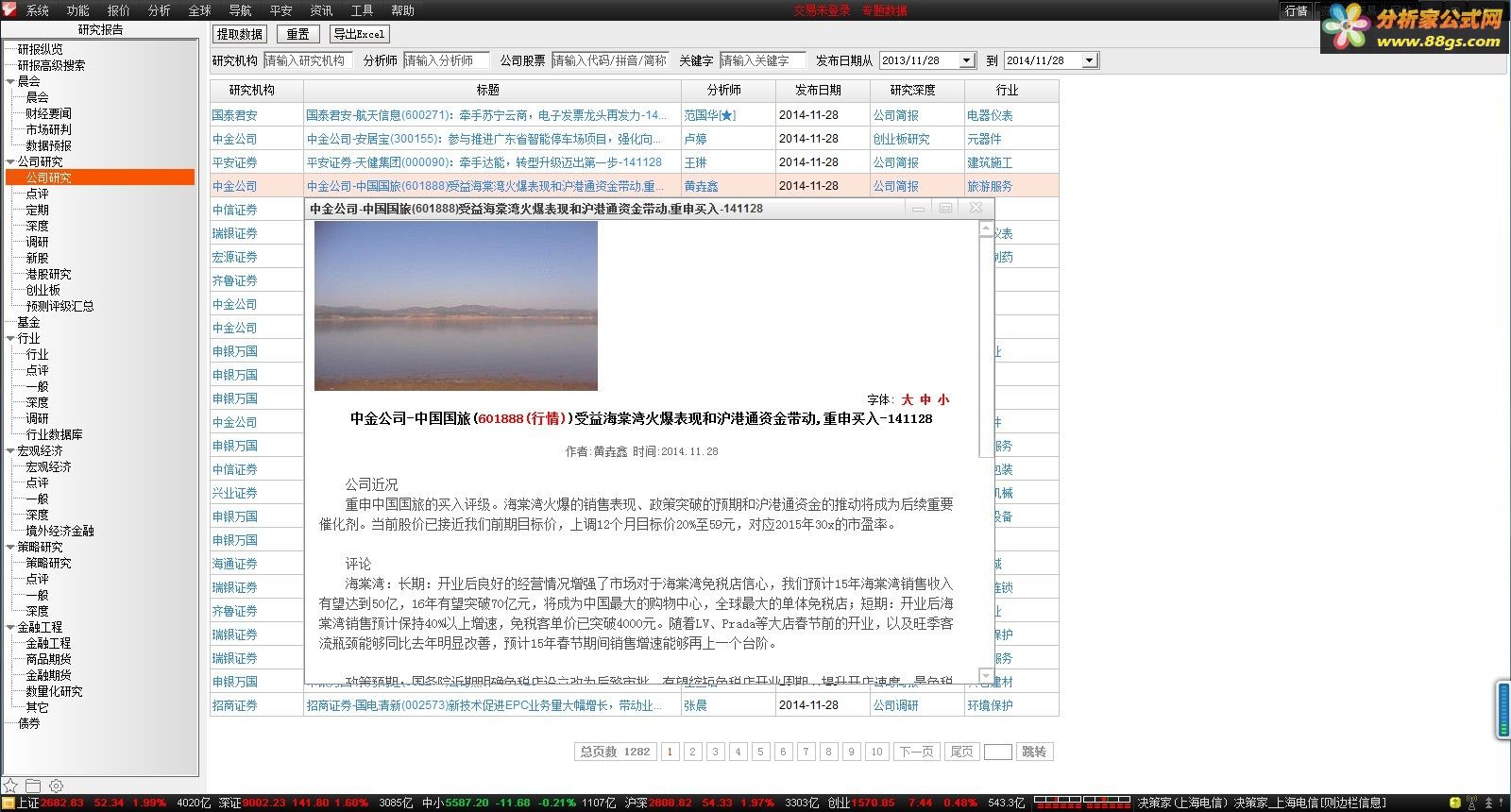Open the start date dropdown 2013/11/28
Viewport: 1511px width, 812px height.
[x=967, y=60]
